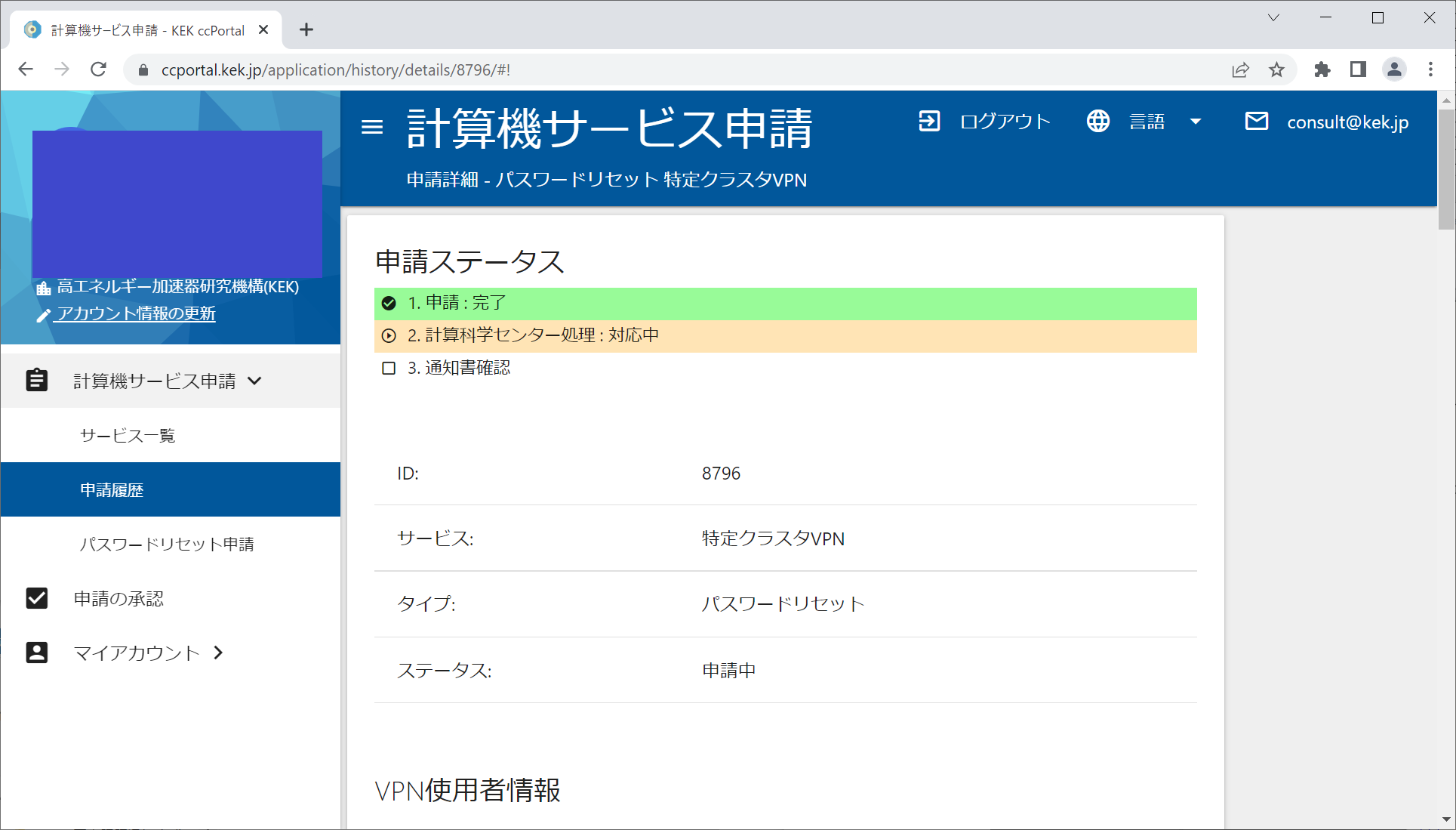Click the browser address bar URL
The image size is (1456, 830).
(336, 70)
